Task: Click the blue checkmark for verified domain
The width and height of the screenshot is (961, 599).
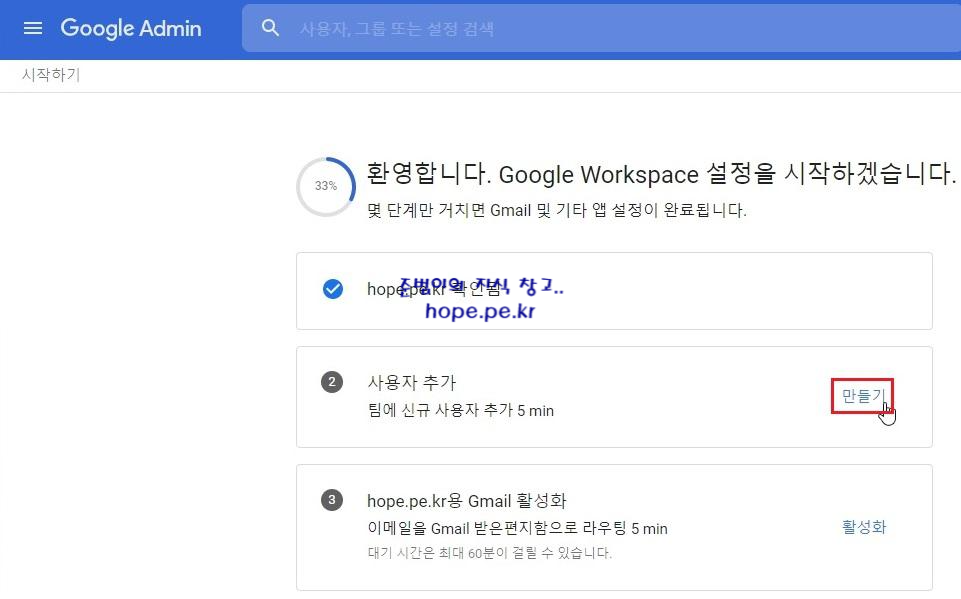Action: point(333,289)
